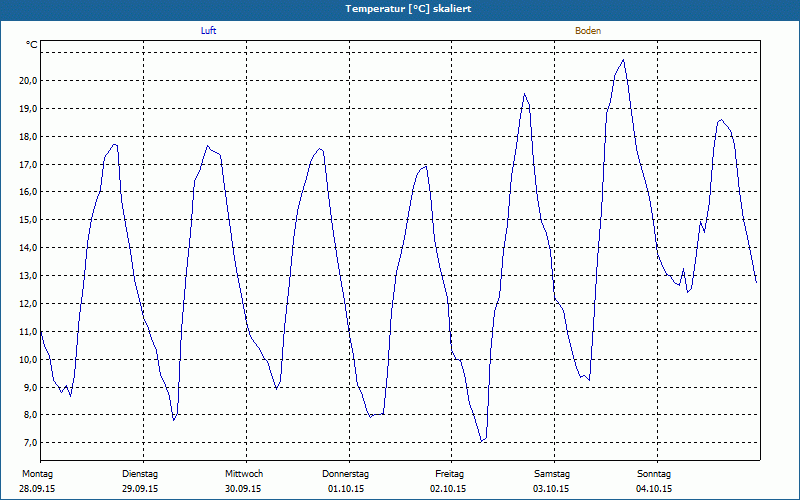Image resolution: width=800 pixels, height=500 pixels.
Task: Click the '8,0' y-axis value
Action: coord(31,415)
